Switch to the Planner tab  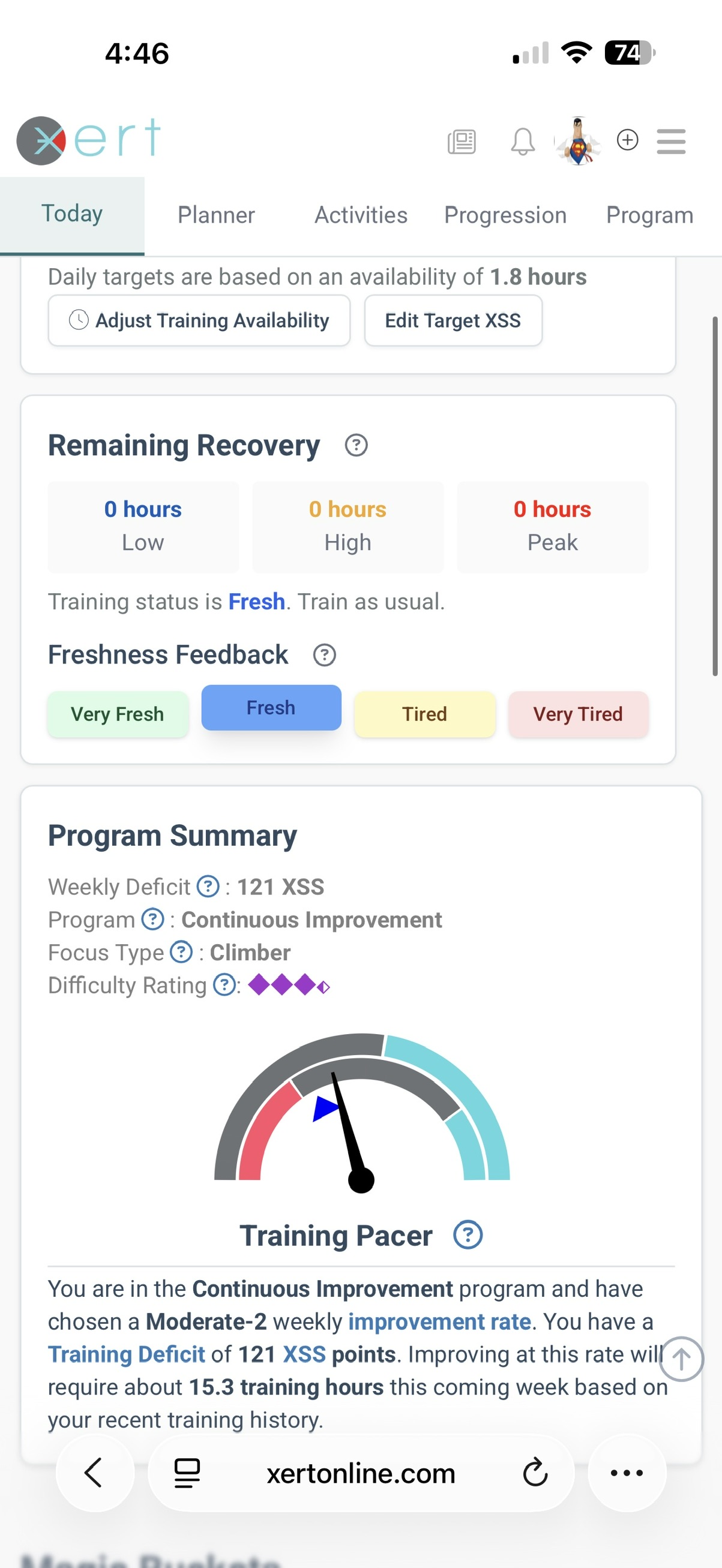216,215
